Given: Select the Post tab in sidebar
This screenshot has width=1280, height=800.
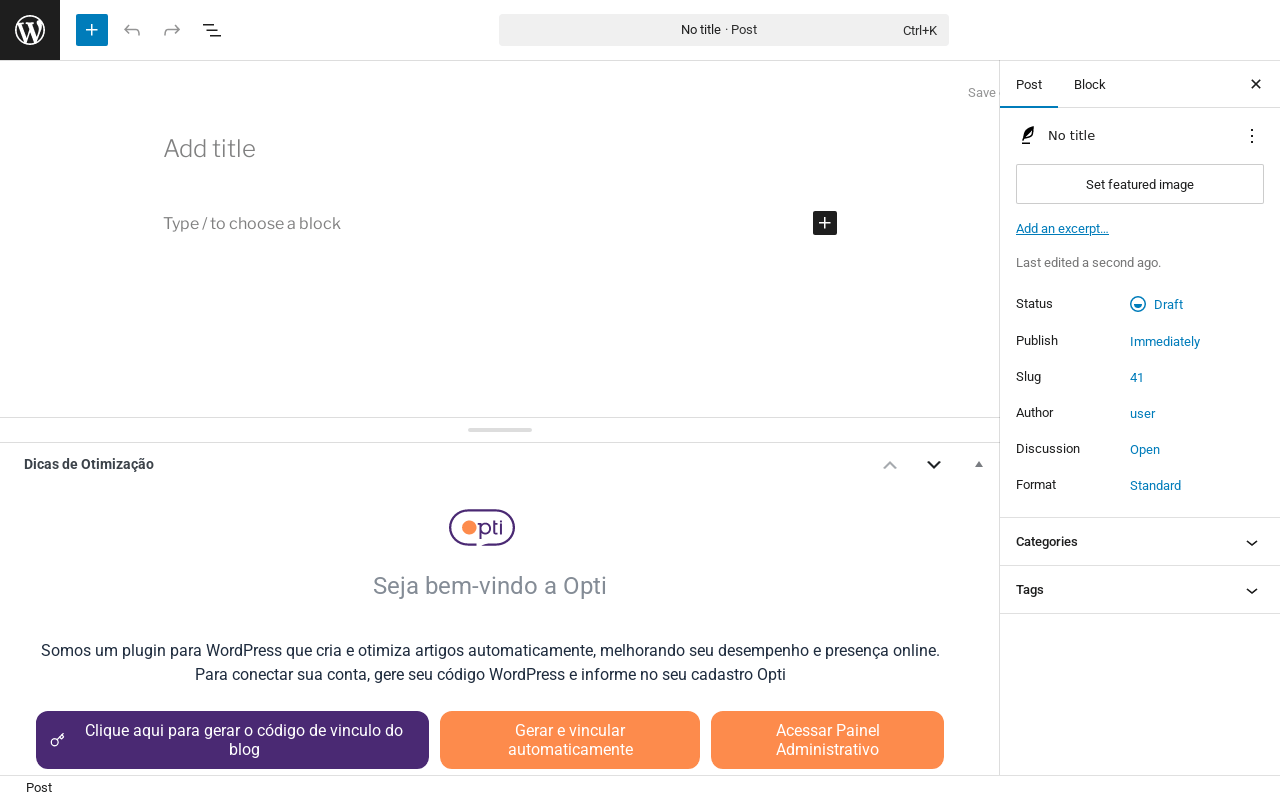Looking at the screenshot, I should [x=1029, y=84].
